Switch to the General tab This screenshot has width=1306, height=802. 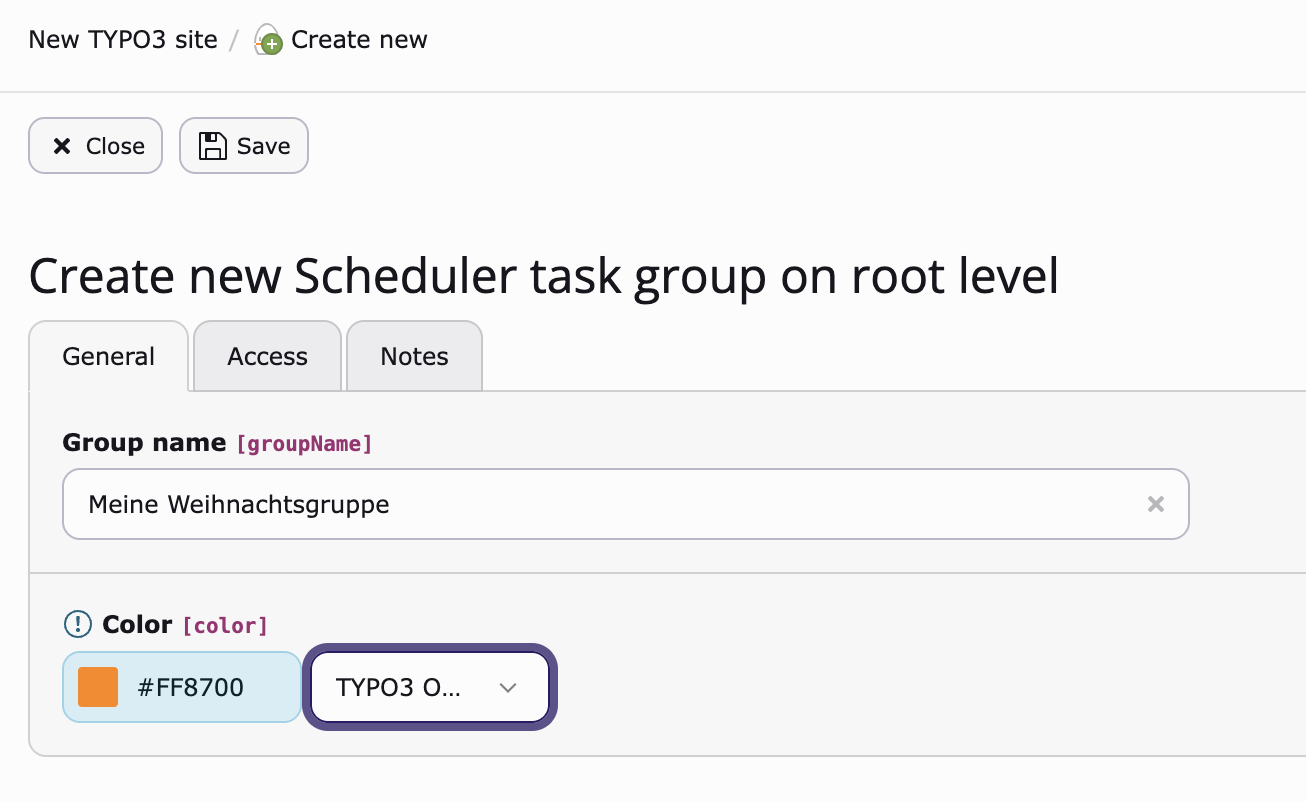click(x=108, y=357)
